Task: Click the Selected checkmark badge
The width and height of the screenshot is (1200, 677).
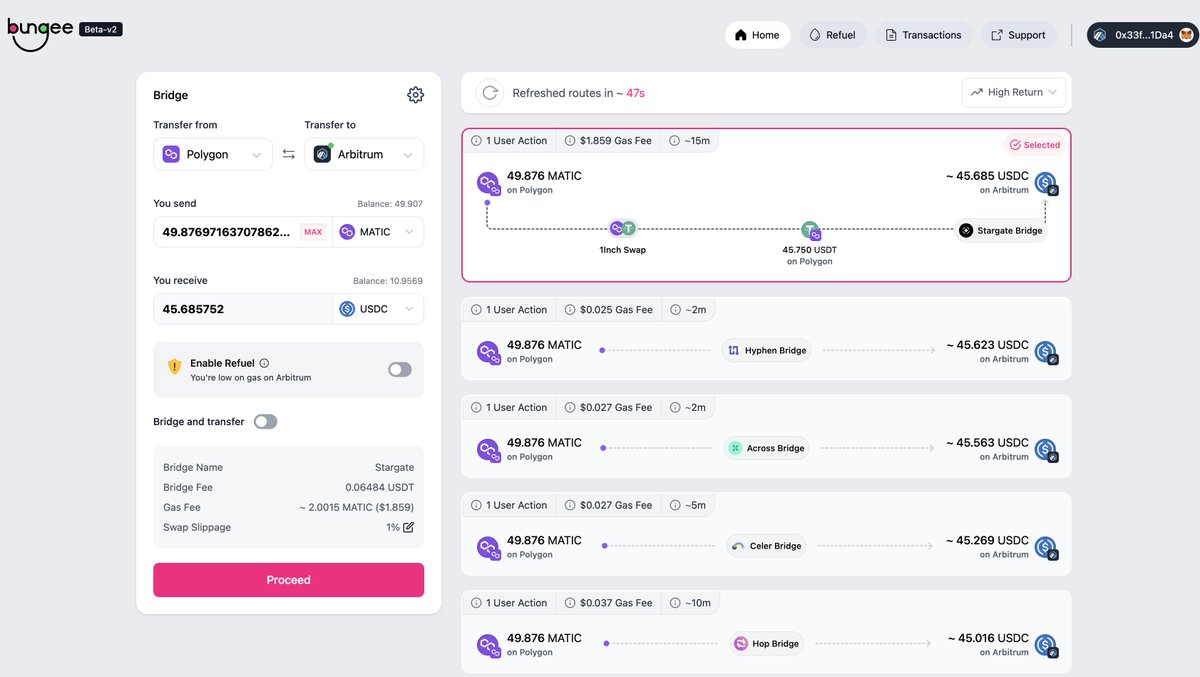Action: click(x=1035, y=145)
